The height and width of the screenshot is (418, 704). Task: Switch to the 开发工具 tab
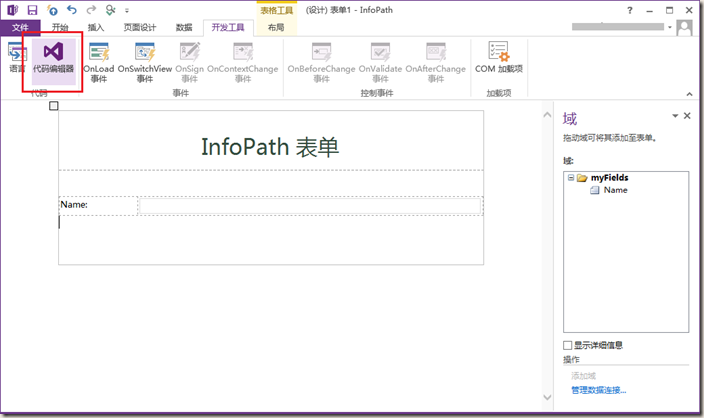coord(228,27)
